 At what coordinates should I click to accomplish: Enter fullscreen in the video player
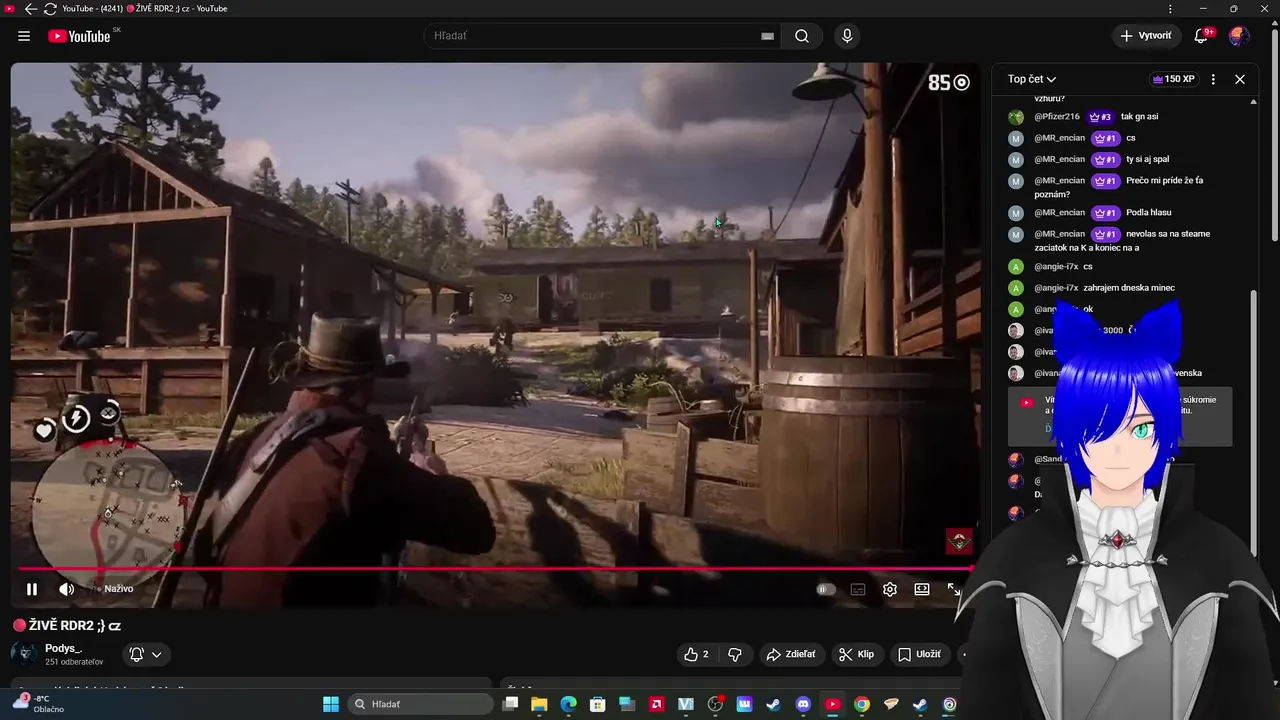(x=954, y=589)
